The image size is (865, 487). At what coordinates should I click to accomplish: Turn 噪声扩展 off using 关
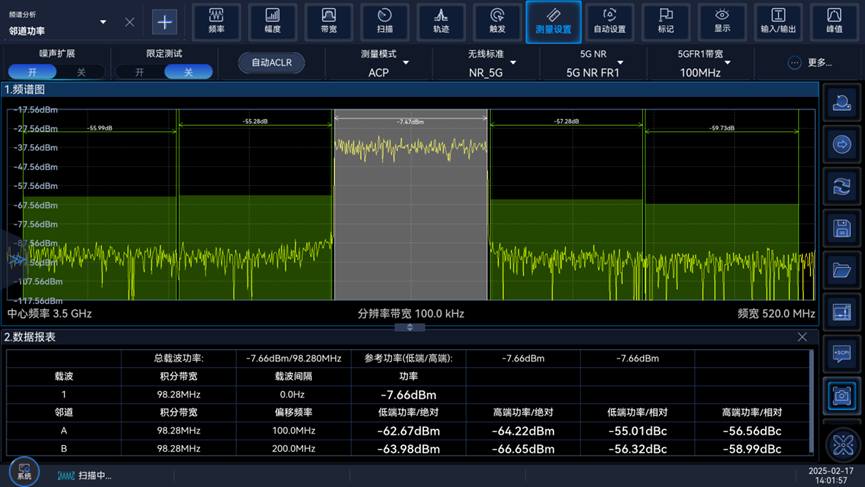click(x=81, y=72)
